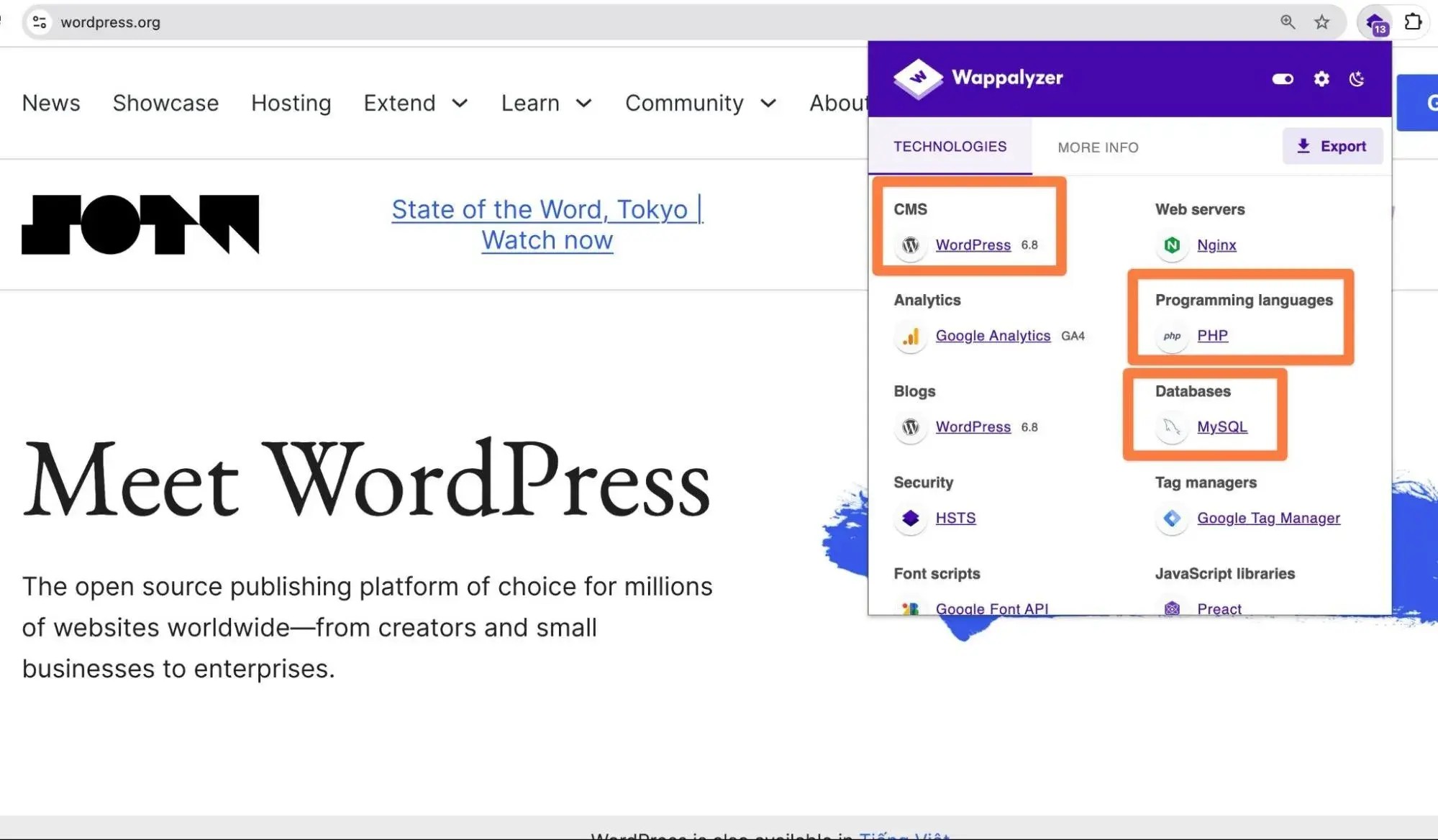Click the PHP logo icon
The image size is (1438, 840).
pyautogui.click(x=1172, y=336)
